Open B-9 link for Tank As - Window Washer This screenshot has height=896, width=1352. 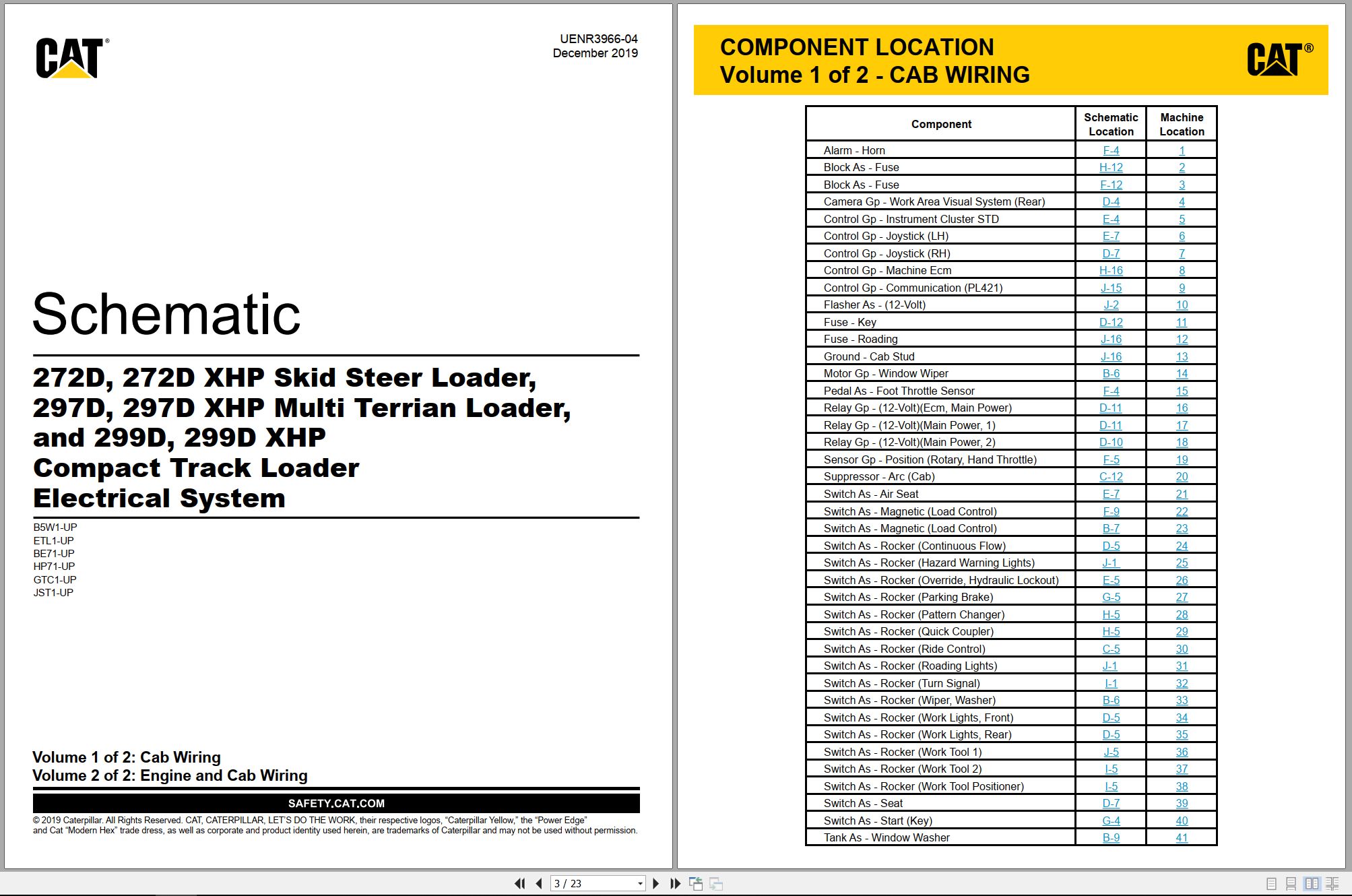(x=1111, y=837)
